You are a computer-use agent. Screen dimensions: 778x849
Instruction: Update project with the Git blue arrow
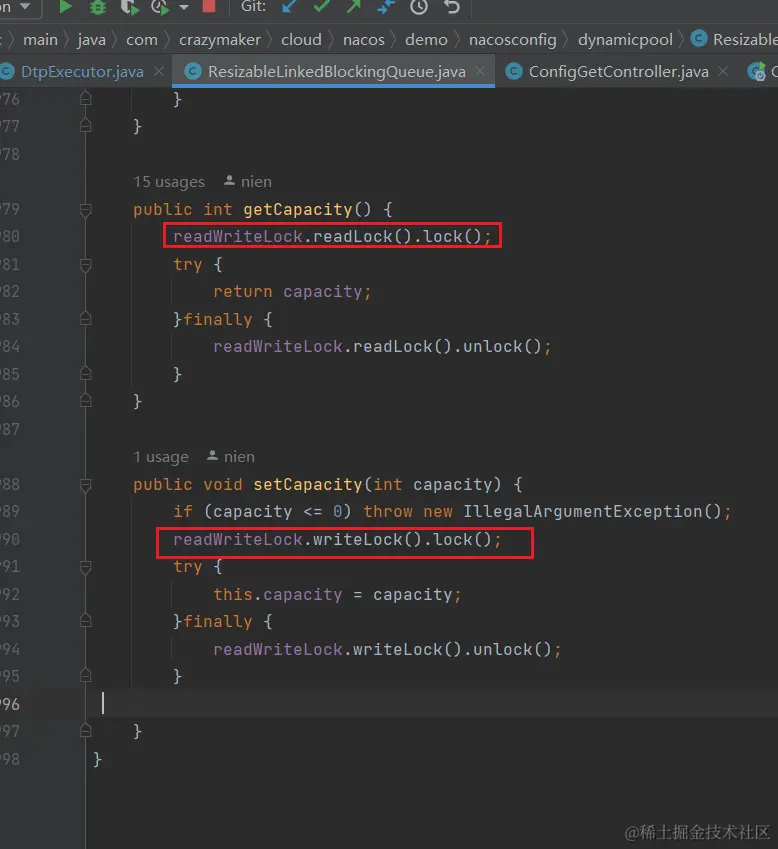tap(290, 6)
